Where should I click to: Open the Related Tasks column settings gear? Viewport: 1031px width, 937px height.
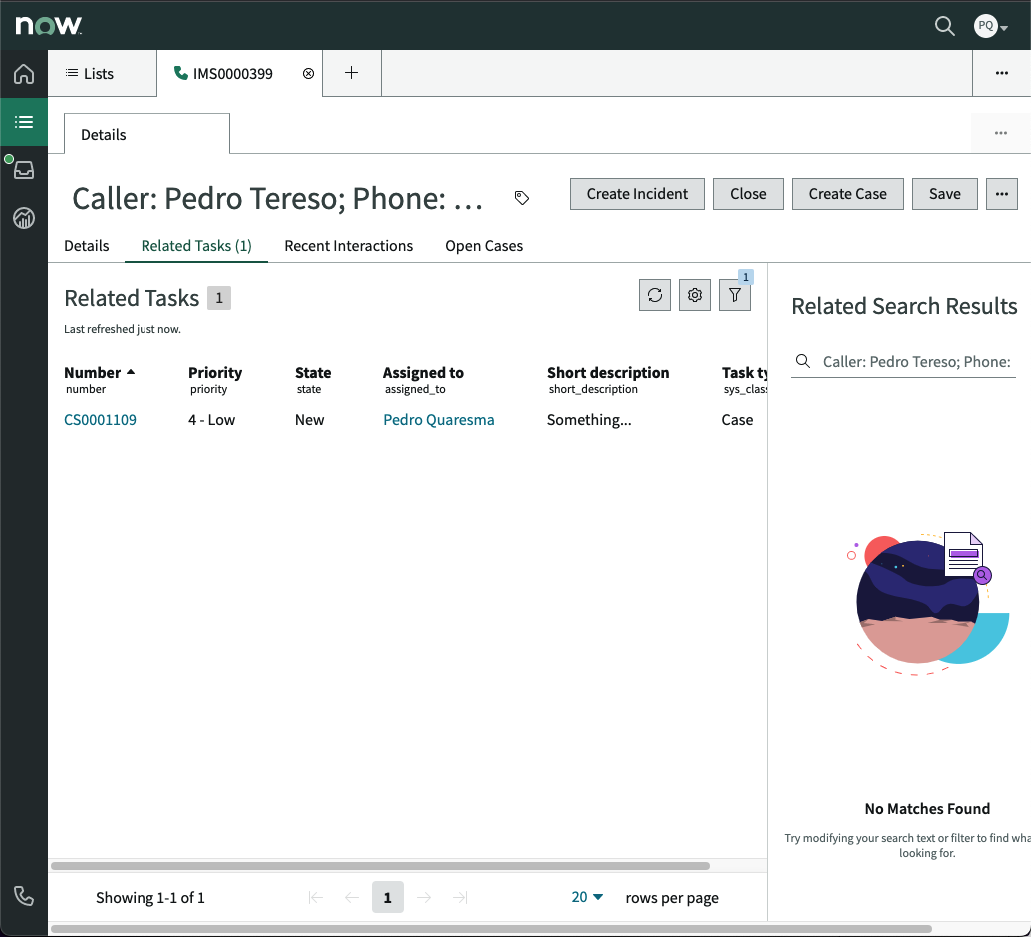pyautogui.click(x=694, y=295)
